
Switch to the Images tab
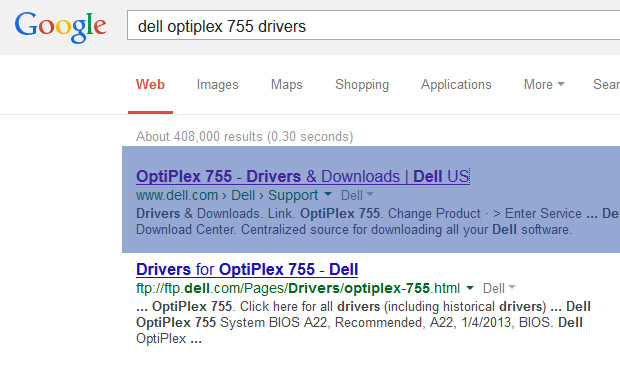click(217, 85)
